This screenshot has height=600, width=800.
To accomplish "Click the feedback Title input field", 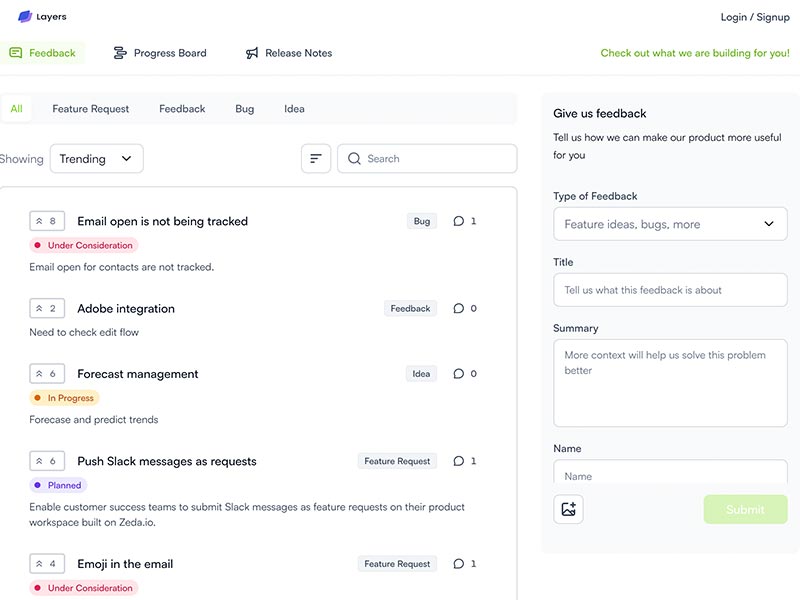I will pos(670,290).
